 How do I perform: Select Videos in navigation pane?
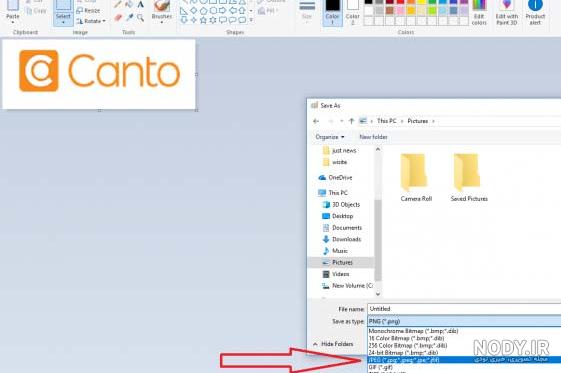(x=336, y=274)
